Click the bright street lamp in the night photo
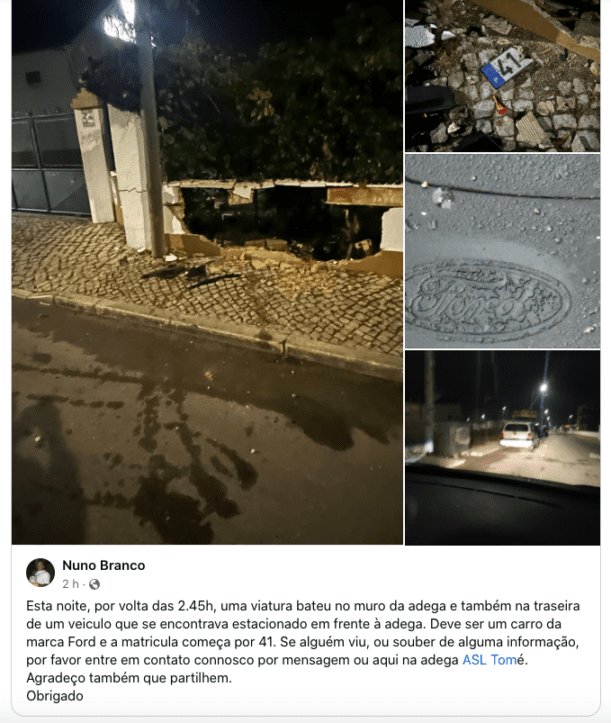The image size is (611, 723). [544, 387]
